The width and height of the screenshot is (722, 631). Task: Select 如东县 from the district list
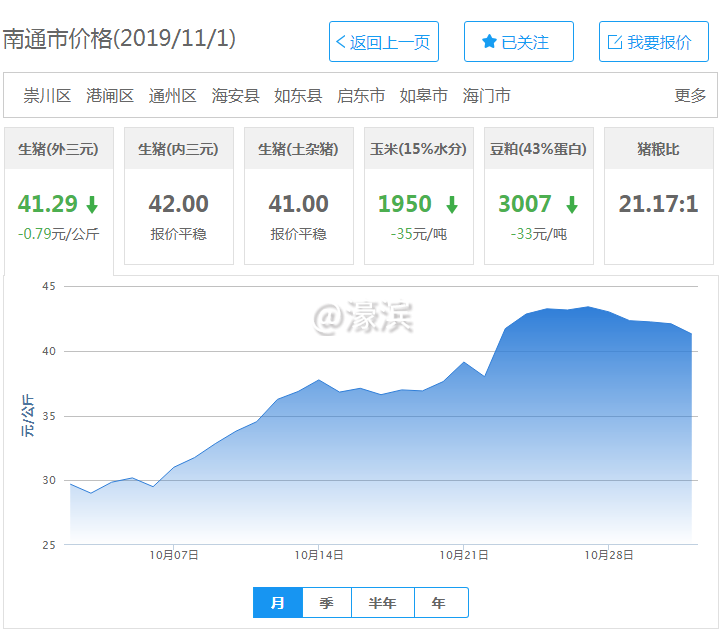coord(298,96)
